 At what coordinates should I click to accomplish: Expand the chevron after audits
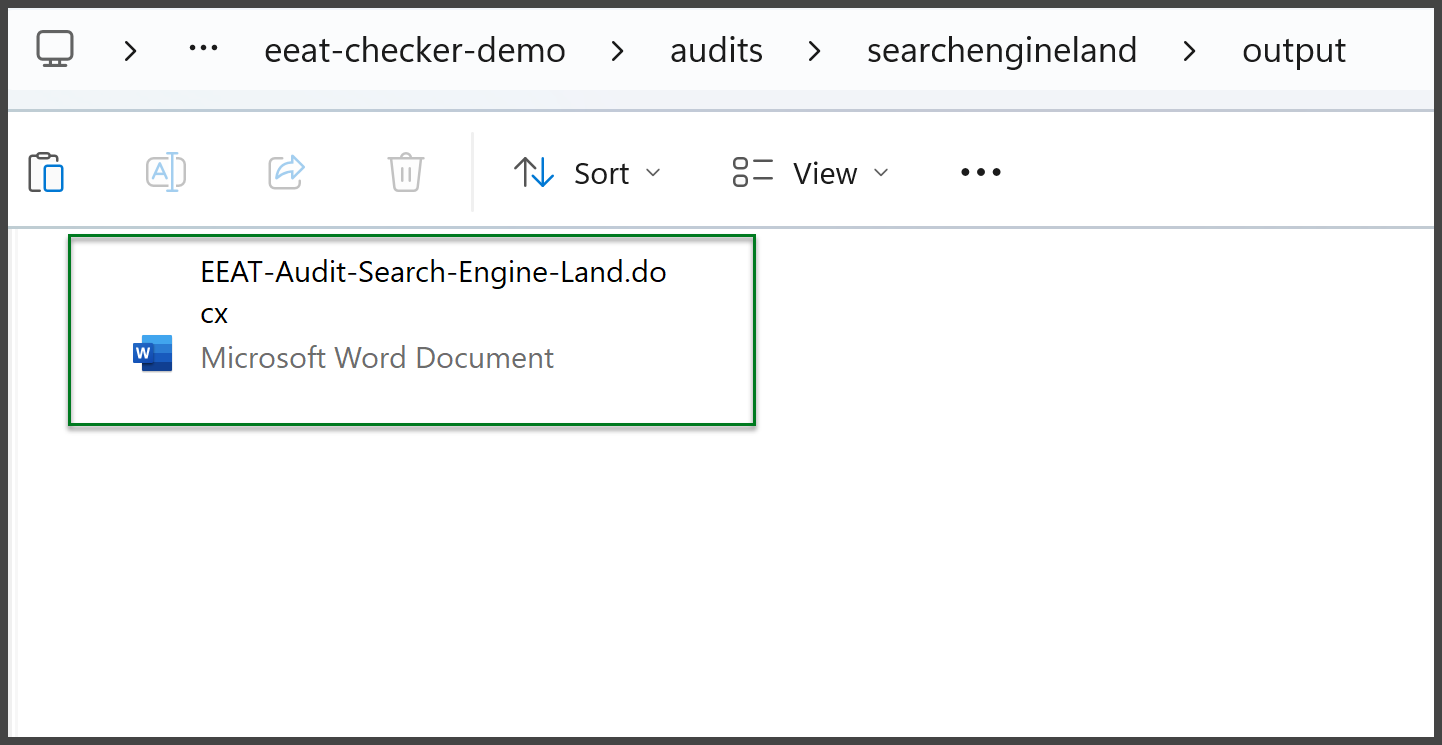tap(815, 50)
